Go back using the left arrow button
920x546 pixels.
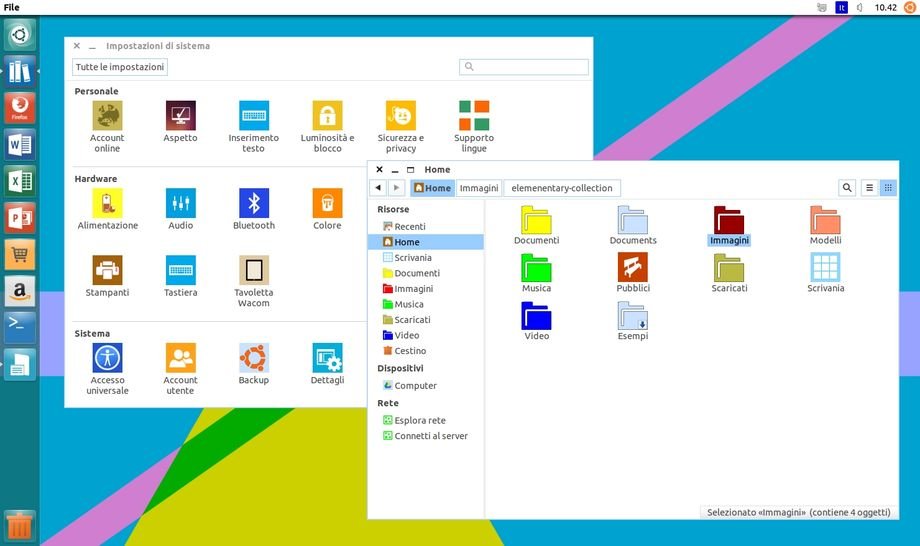click(x=378, y=188)
